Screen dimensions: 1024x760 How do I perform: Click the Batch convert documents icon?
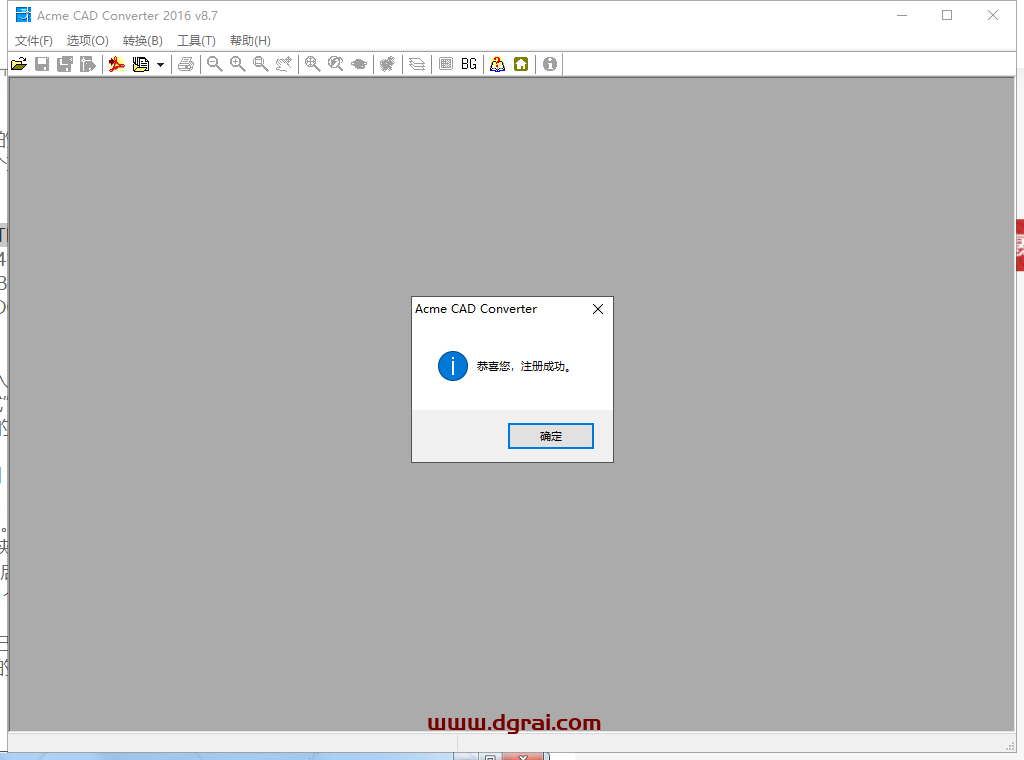click(x=140, y=64)
